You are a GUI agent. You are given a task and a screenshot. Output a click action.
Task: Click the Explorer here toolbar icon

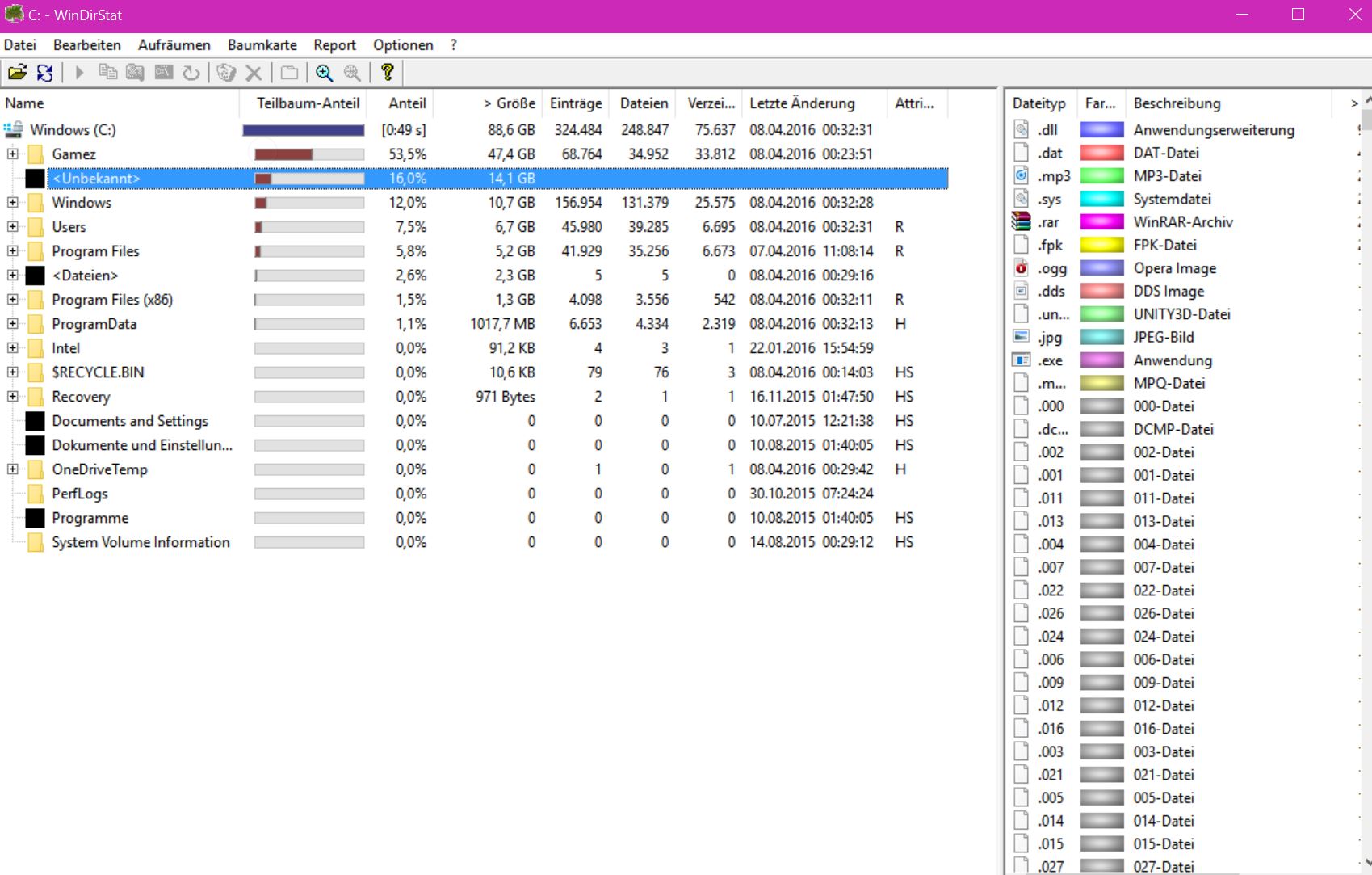click(x=135, y=73)
